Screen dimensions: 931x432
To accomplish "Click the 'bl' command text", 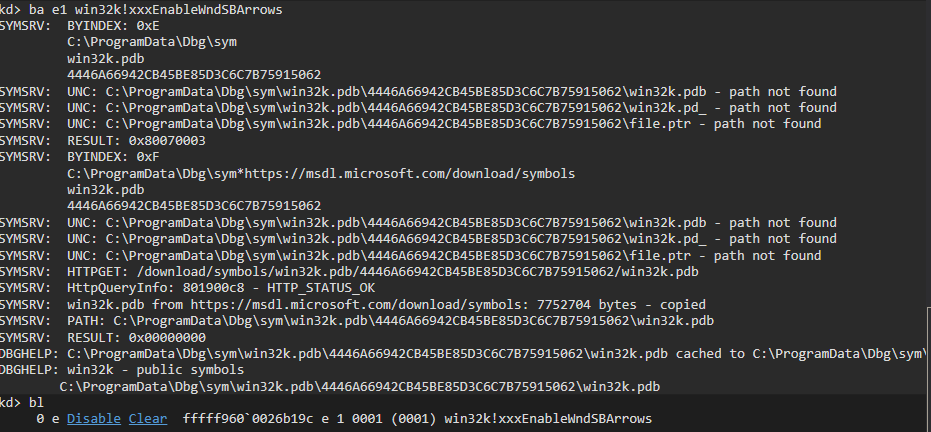I will [37, 403].
